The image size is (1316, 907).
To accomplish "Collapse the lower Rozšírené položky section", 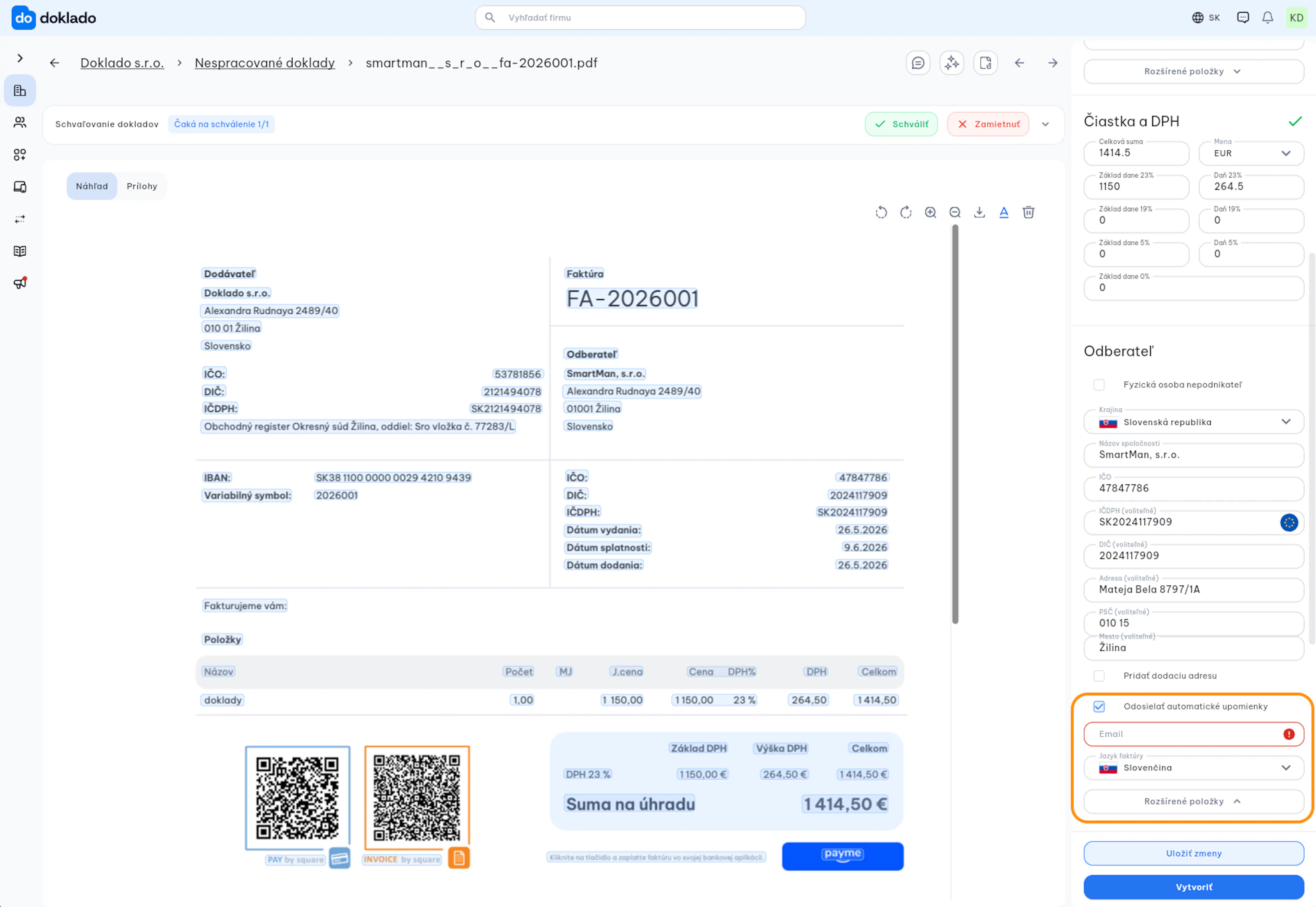I will [1194, 801].
